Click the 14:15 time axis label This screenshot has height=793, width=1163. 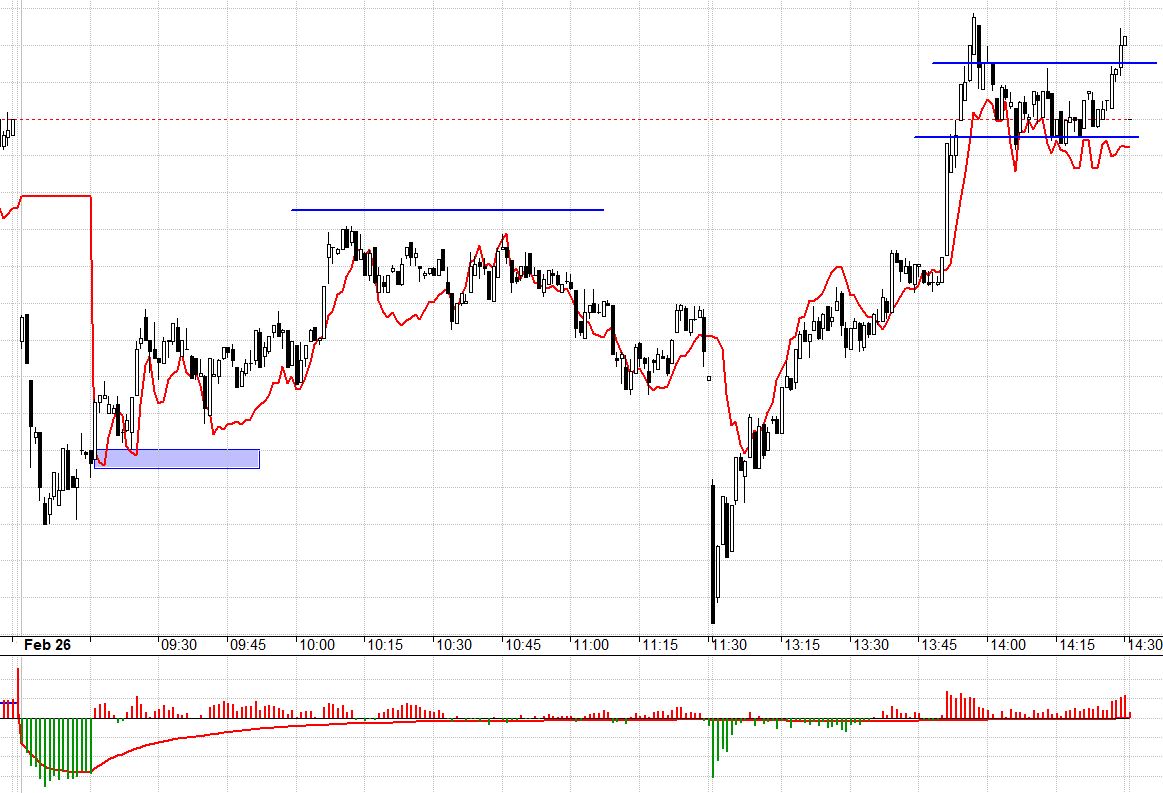tap(1077, 645)
